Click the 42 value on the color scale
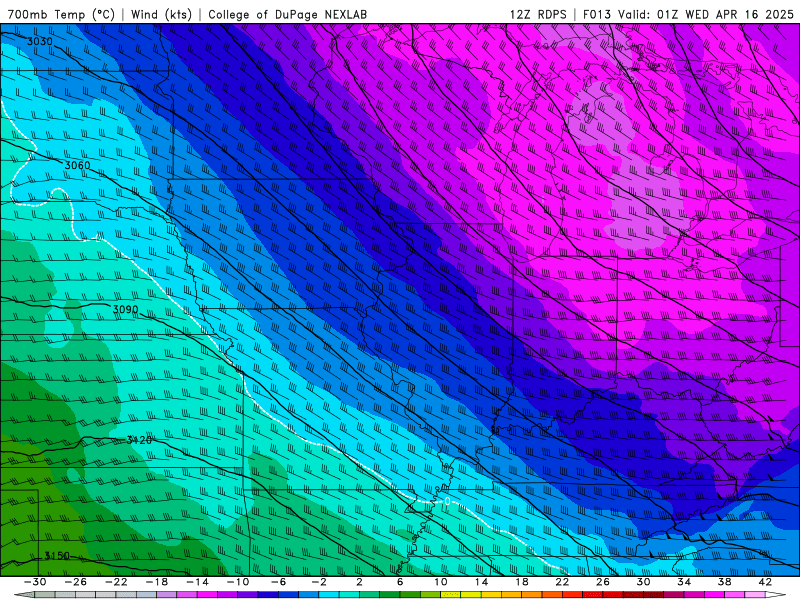The height and width of the screenshot is (600, 800). 765,582
